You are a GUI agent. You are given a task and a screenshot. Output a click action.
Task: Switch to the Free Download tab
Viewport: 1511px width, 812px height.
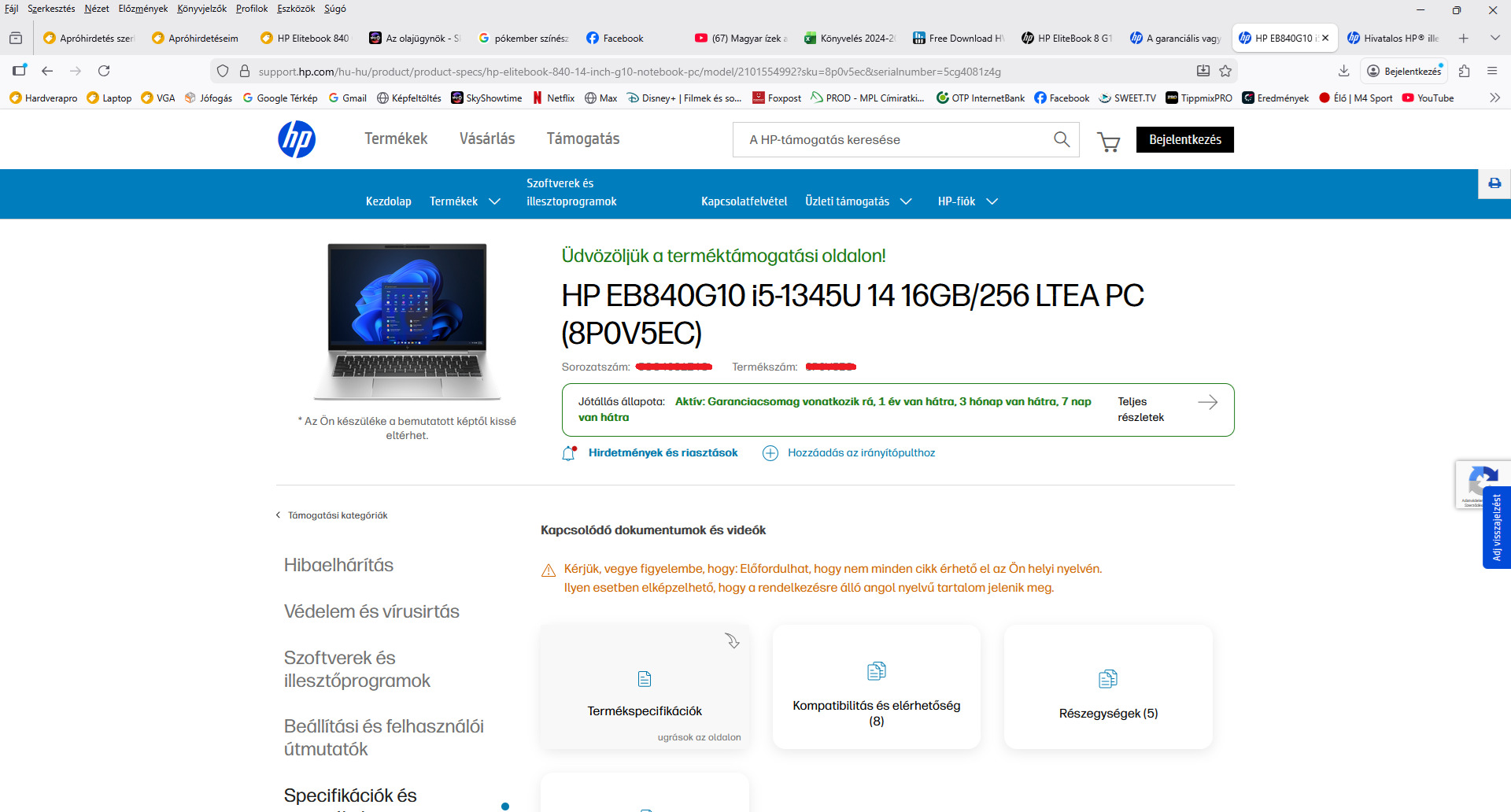point(959,38)
